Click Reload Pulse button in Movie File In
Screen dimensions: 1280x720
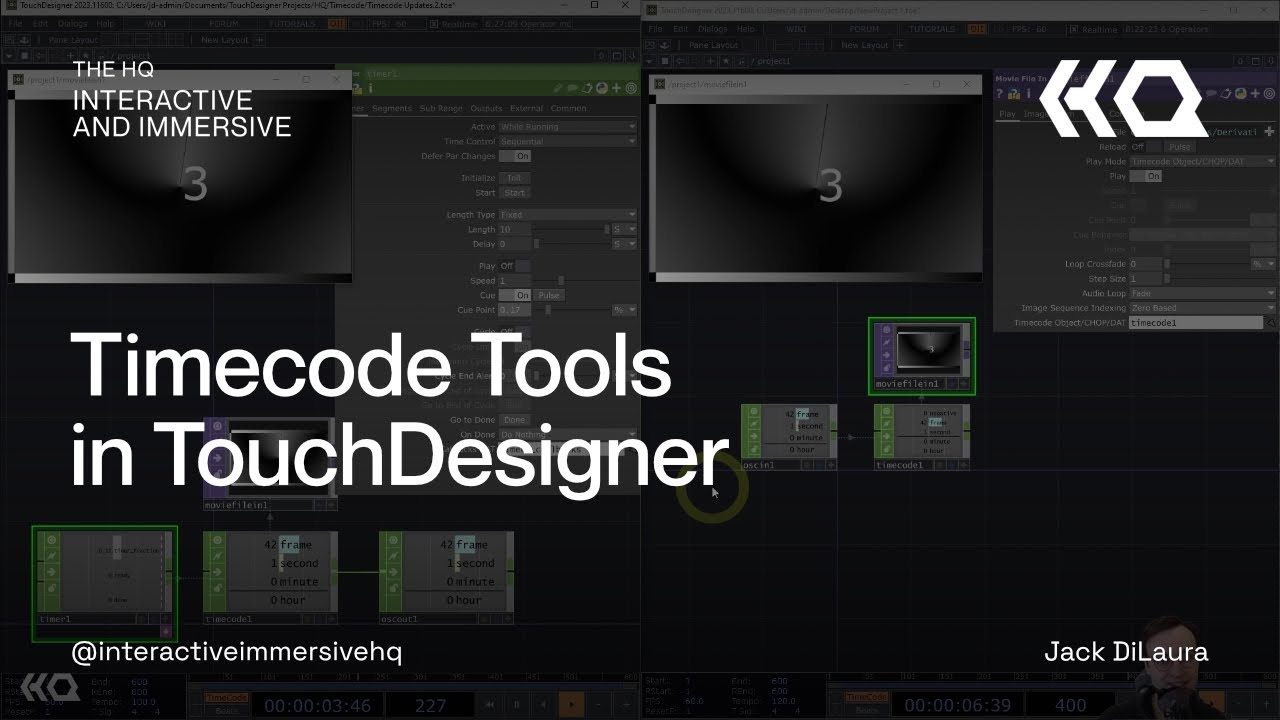(1180, 147)
